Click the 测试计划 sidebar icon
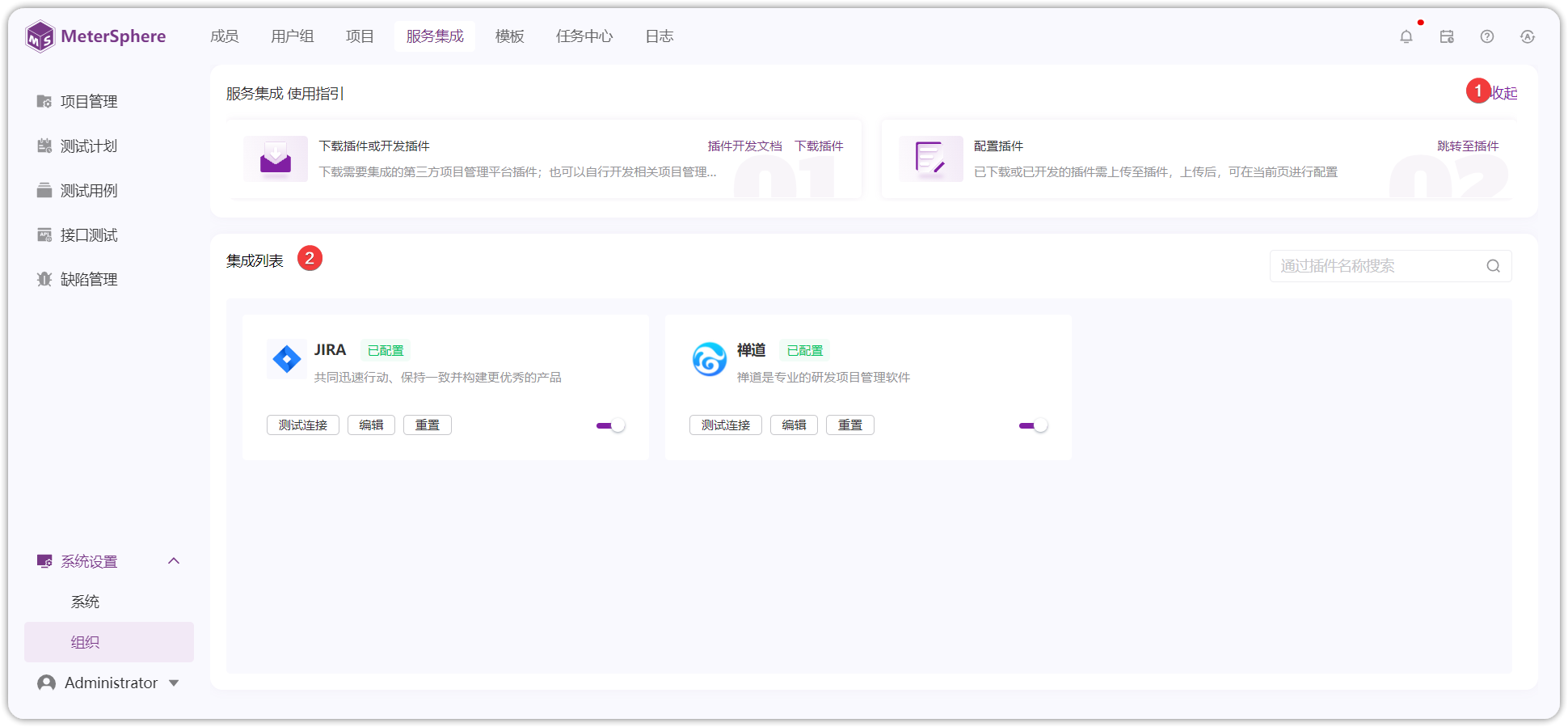Viewport: 1568px width, 727px height. 44,146
